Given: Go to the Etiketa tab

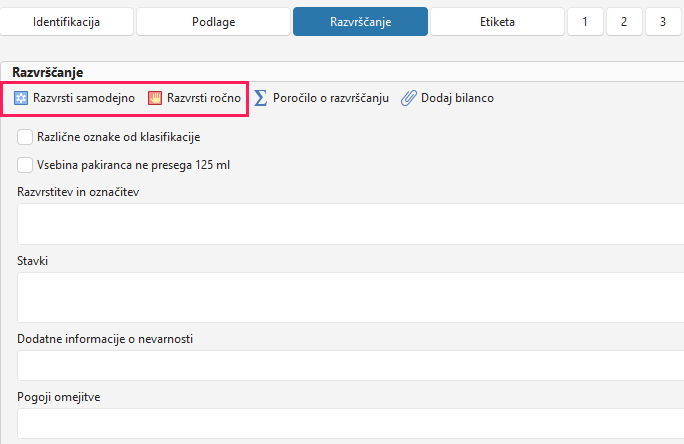Looking at the screenshot, I should coord(497,22).
